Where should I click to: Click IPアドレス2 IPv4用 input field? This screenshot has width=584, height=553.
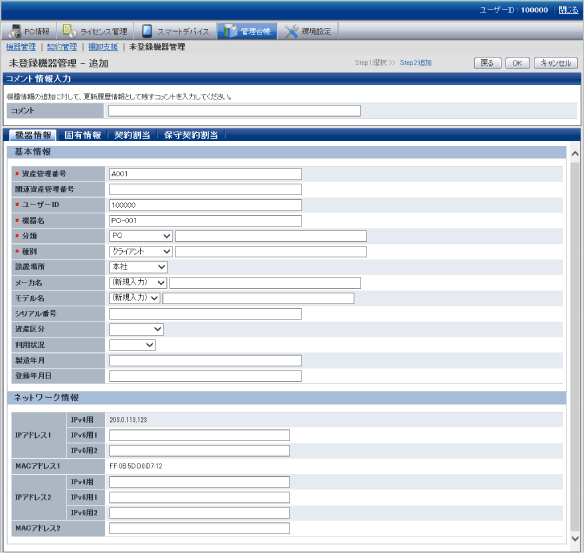[199, 482]
